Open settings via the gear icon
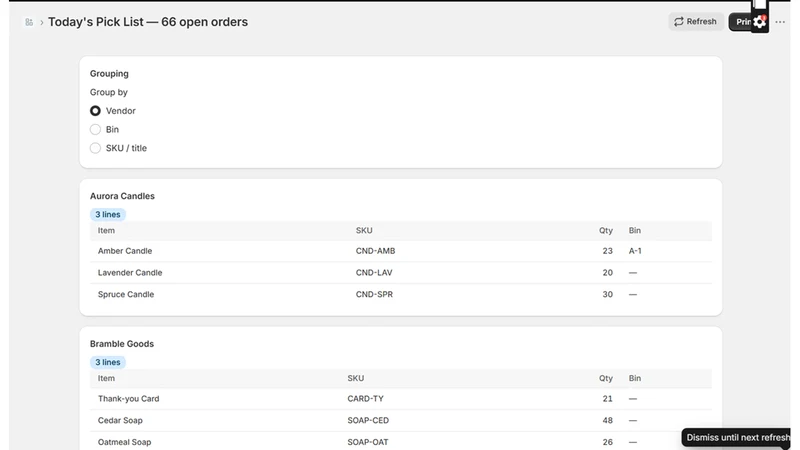The image size is (800, 450). [759, 22]
